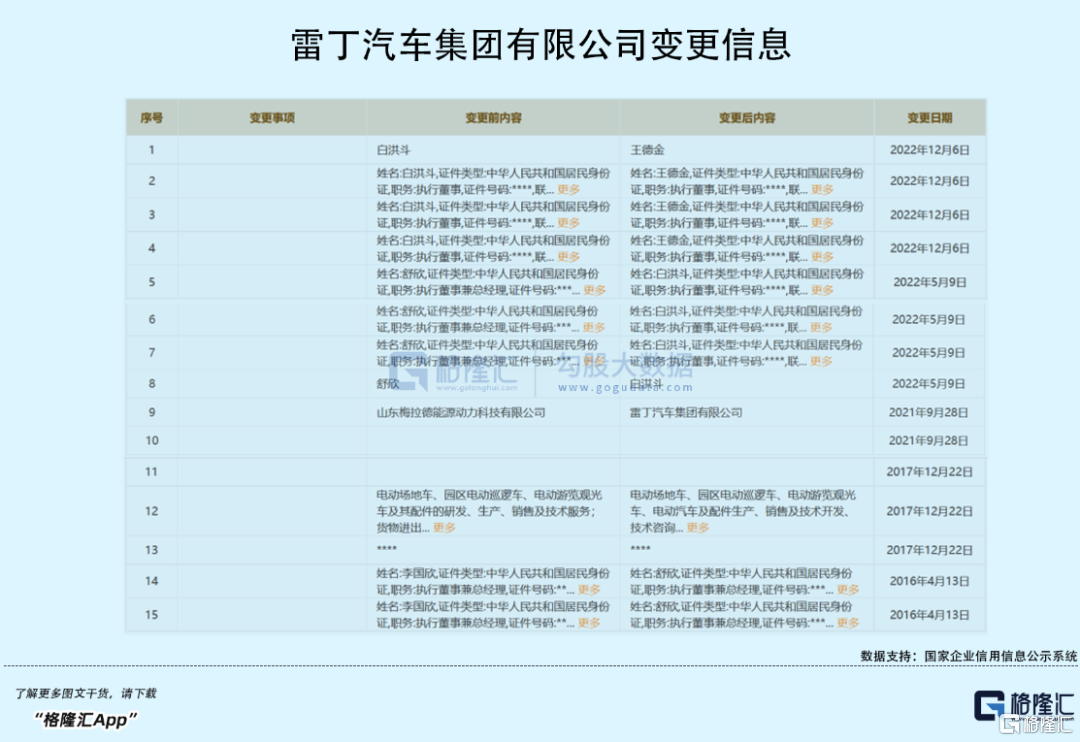
Task: Open 更多 in row 2 after-change content
Action: [822, 189]
